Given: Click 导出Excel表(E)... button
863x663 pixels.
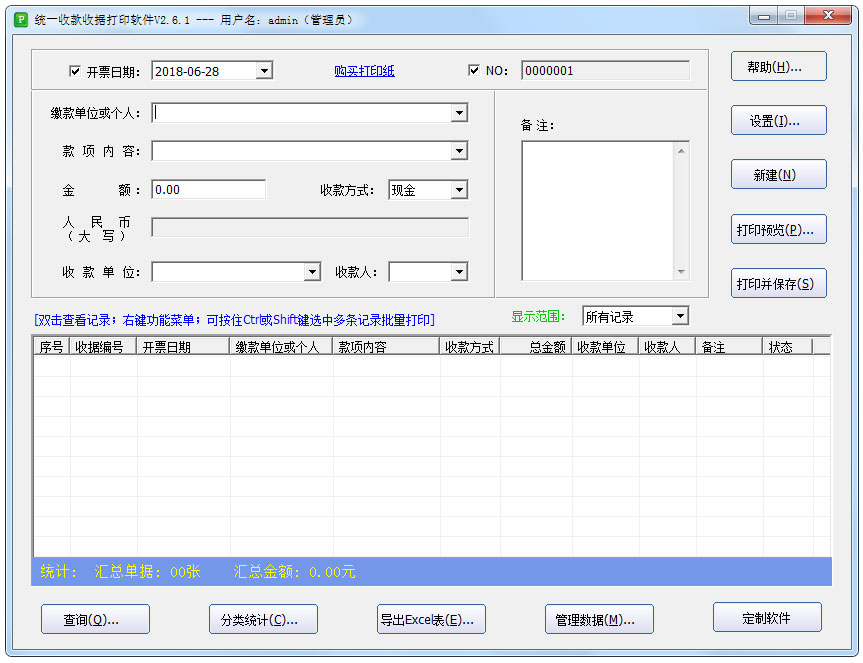Looking at the screenshot, I should 431,620.
